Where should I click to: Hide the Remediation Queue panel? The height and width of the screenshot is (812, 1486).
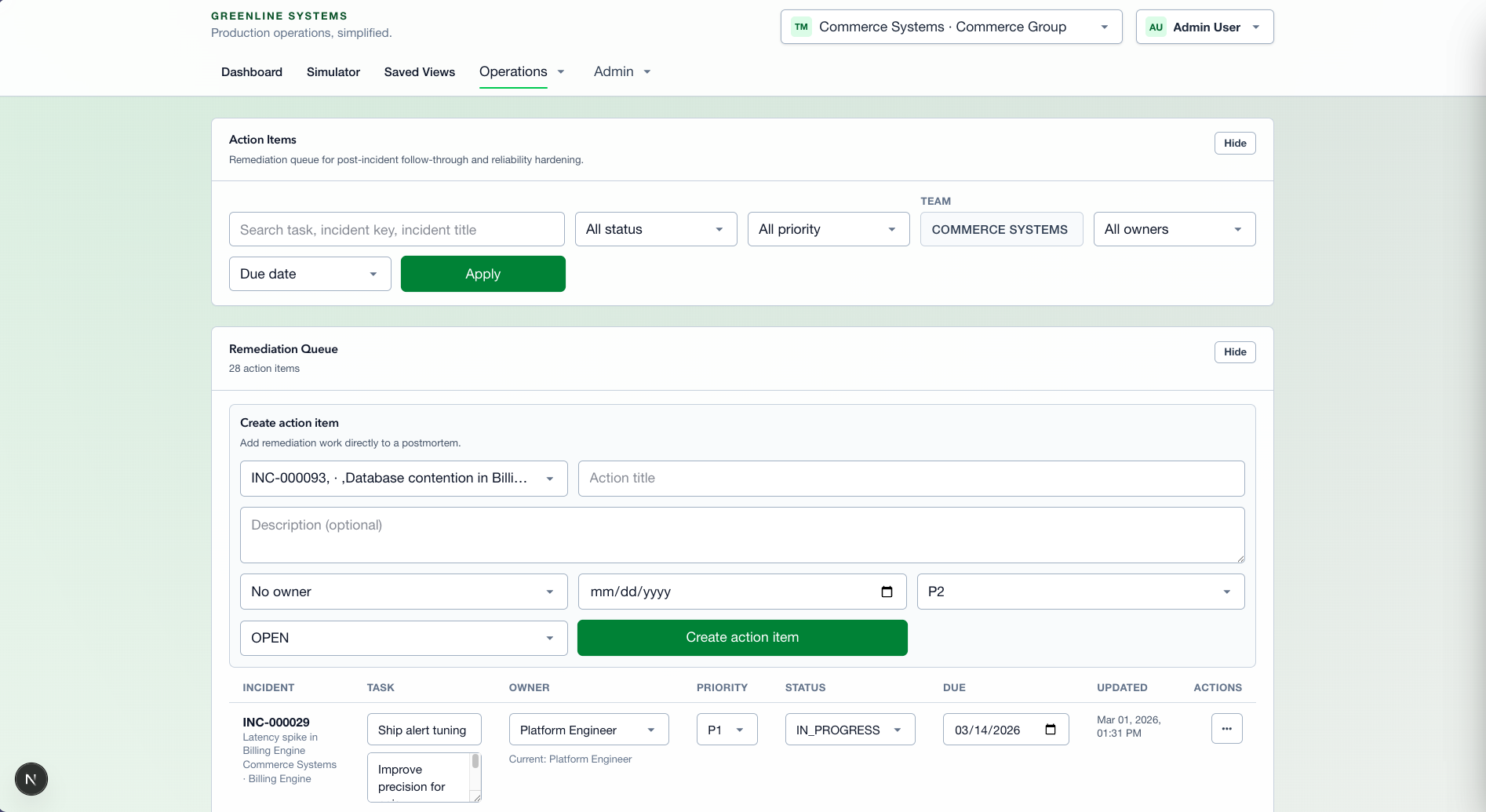point(1234,352)
